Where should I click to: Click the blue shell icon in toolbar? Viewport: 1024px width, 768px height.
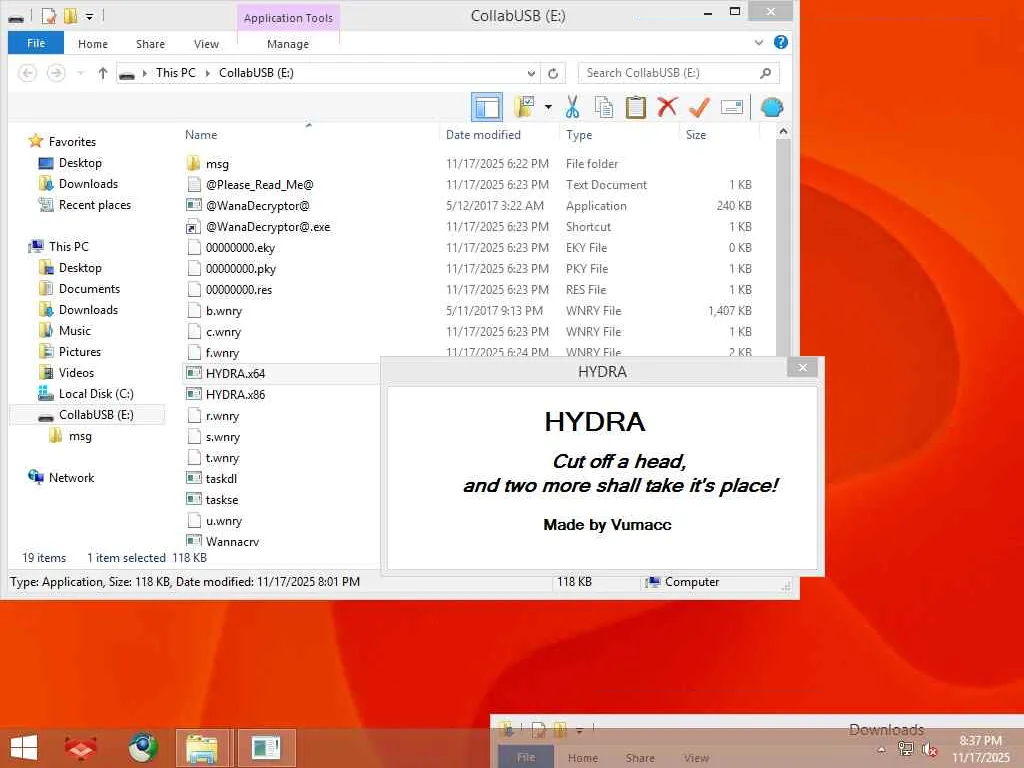coord(772,107)
